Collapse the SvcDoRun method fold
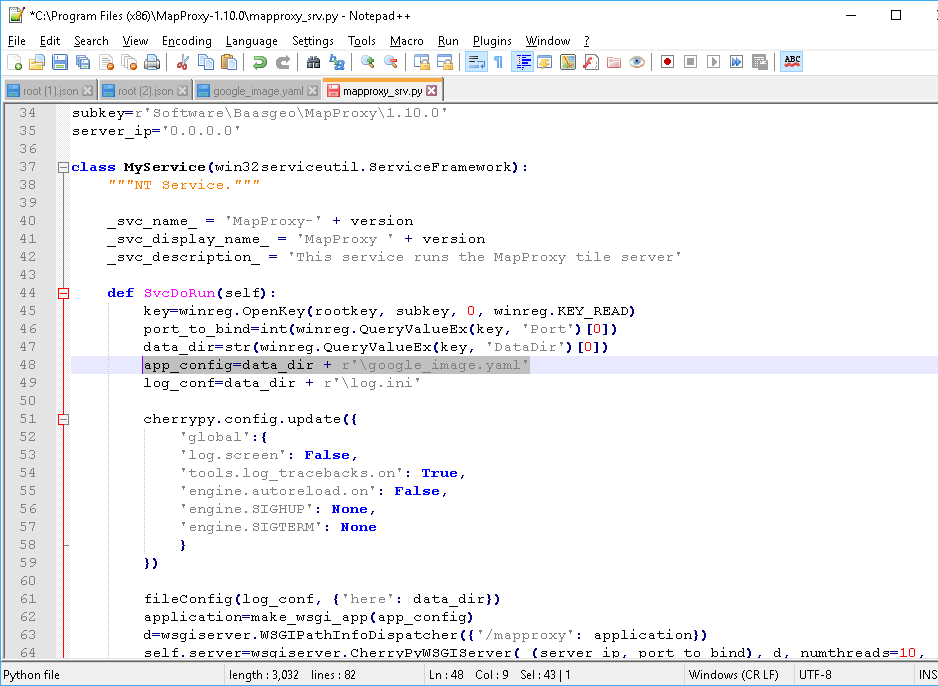 [x=62, y=292]
